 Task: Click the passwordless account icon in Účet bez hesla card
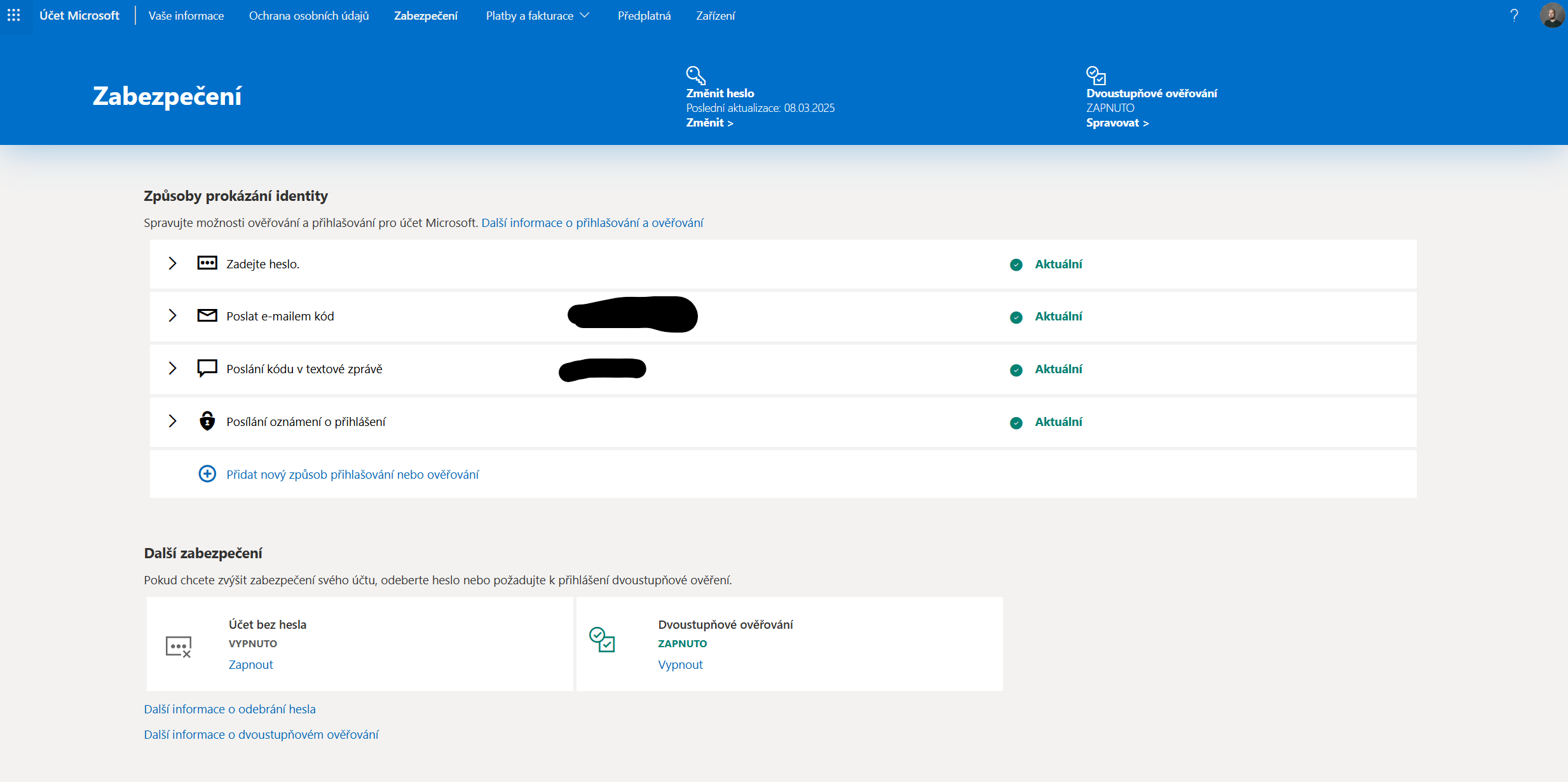click(x=179, y=647)
